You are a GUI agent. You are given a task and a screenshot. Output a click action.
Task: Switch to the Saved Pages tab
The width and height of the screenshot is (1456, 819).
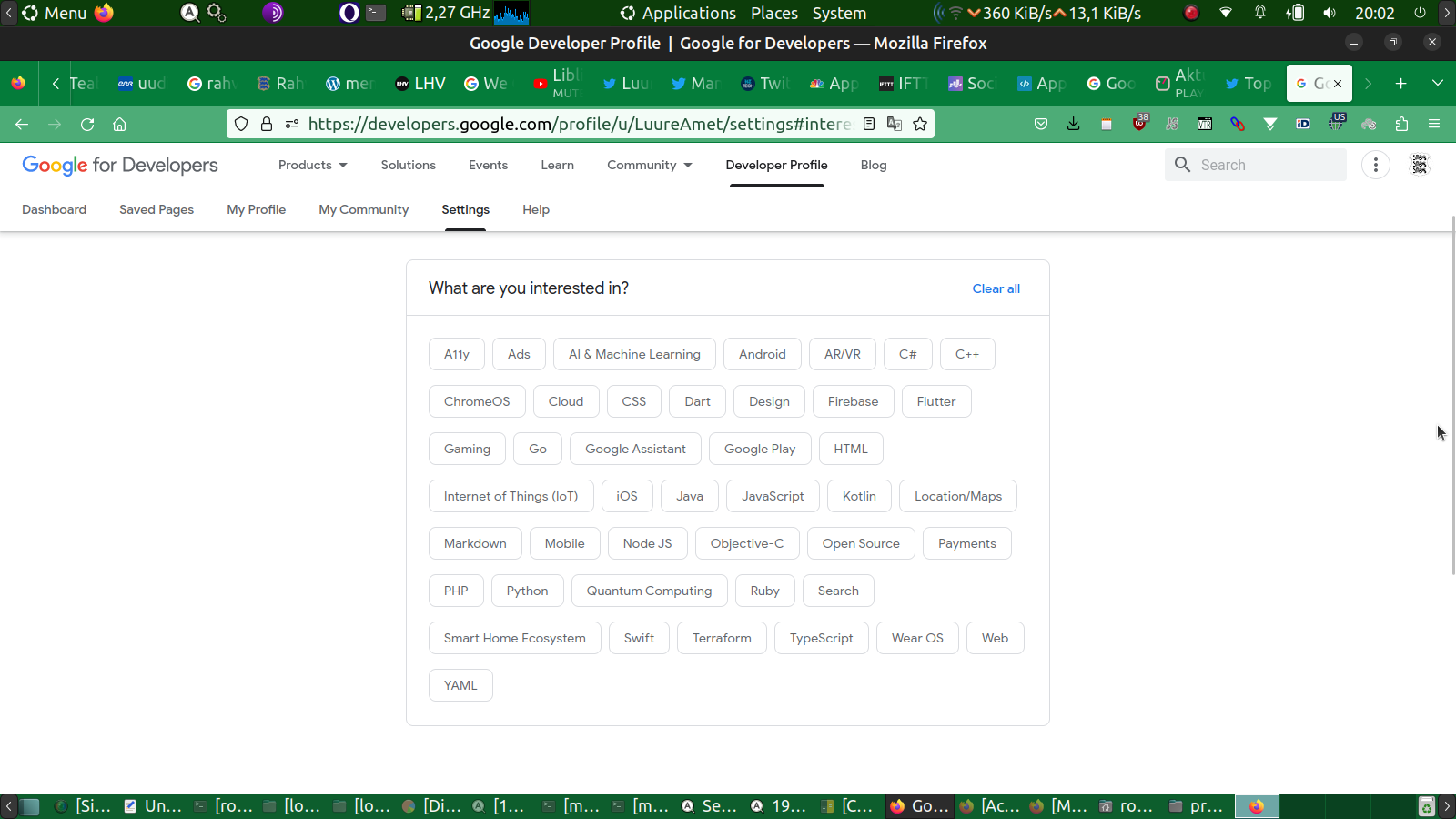[157, 209]
